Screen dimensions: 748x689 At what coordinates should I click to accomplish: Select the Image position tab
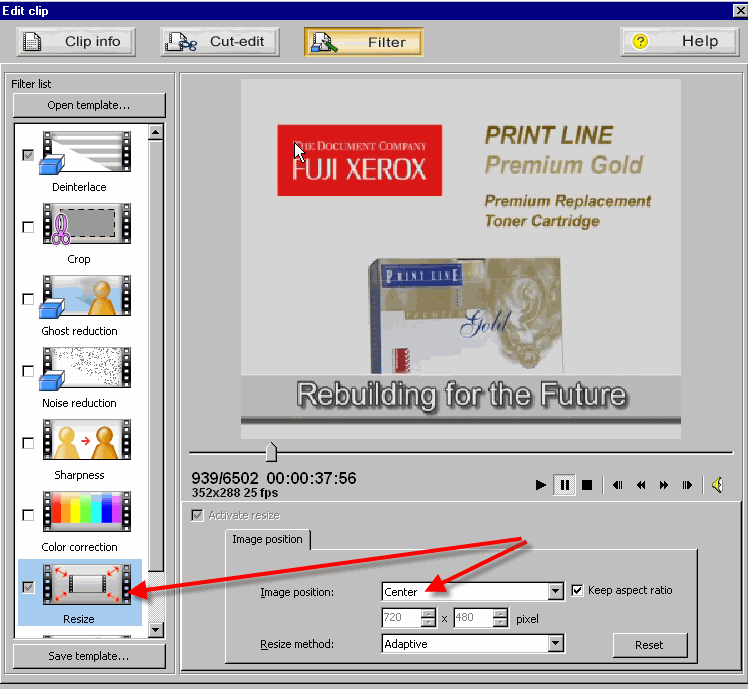267,539
